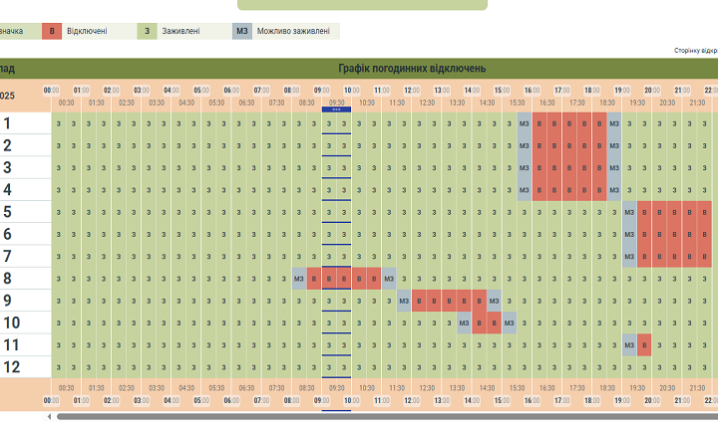Click the 19:00 time label in bottom footer
The height and width of the screenshot is (428, 718).
pos(622,401)
